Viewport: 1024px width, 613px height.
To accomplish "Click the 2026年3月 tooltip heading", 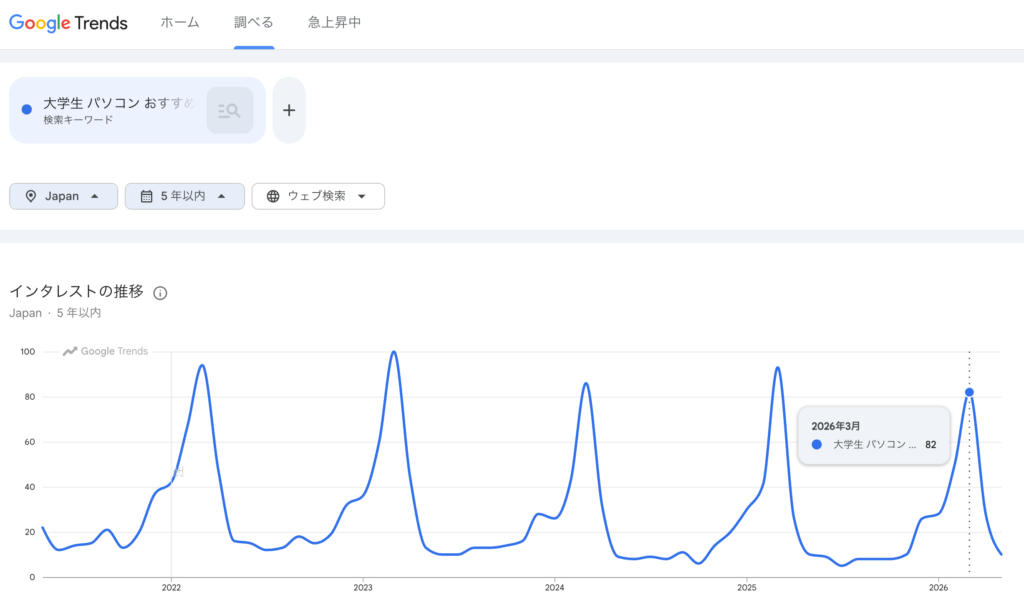I will tap(835, 426).
